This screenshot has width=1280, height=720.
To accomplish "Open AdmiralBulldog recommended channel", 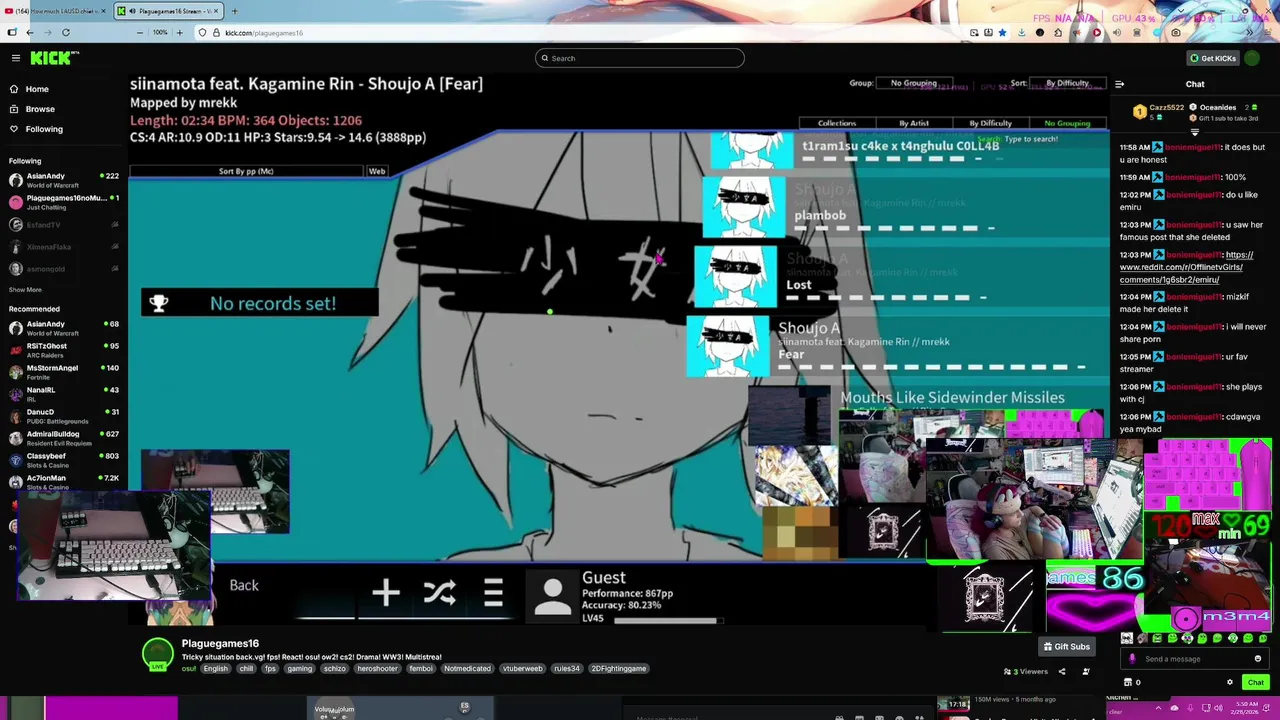I will (64, 438).
